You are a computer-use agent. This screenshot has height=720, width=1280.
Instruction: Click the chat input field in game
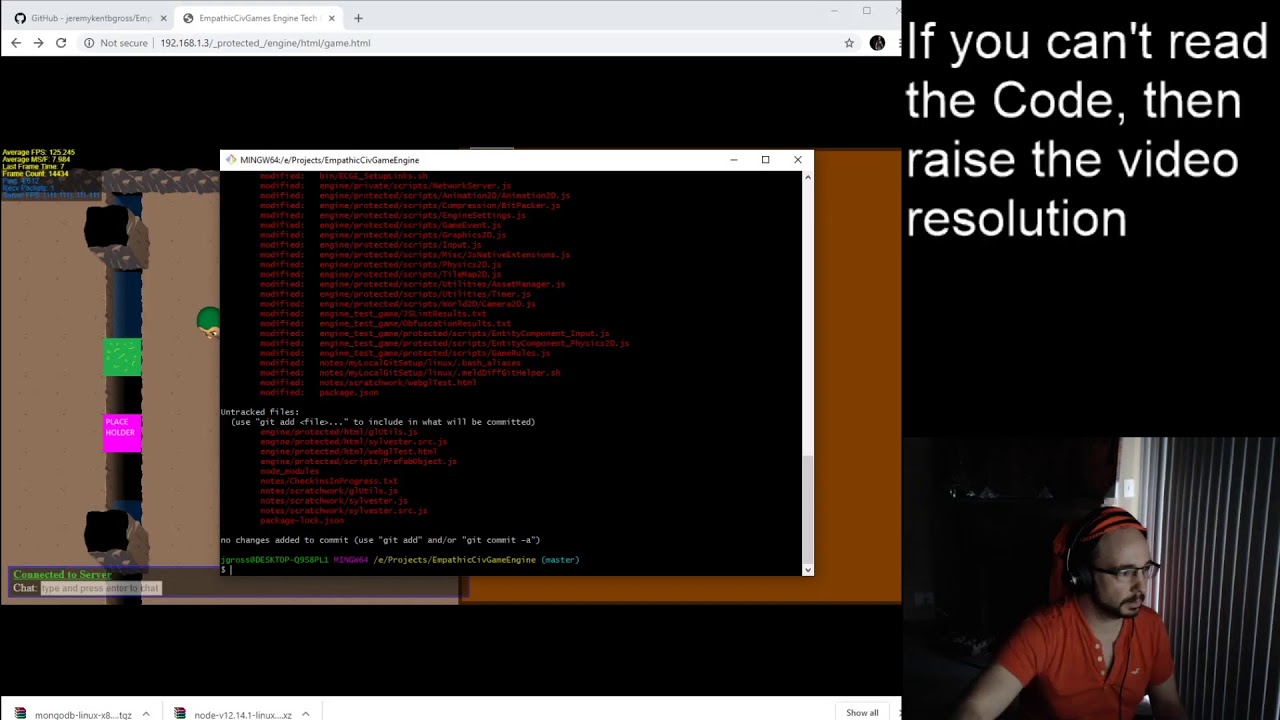(x=100, y=588)
